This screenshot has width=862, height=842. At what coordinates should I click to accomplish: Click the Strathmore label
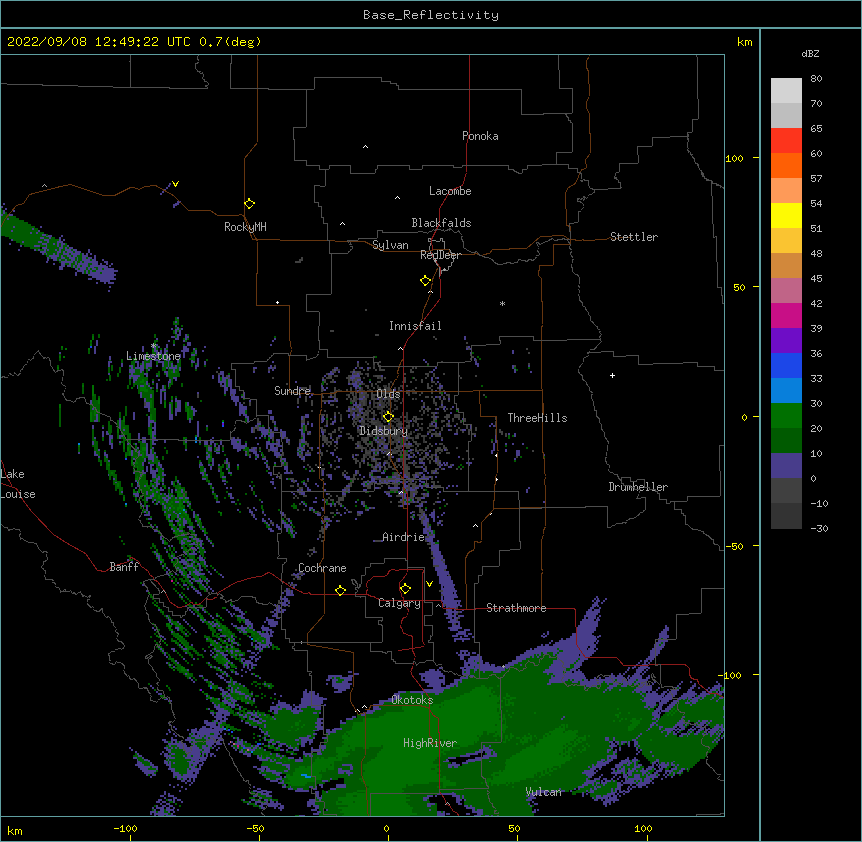pyautogui.click(x=516, y=608)
